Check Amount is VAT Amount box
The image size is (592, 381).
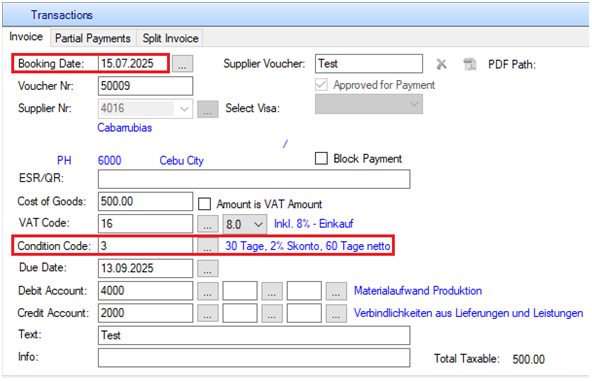coord(204,204)
